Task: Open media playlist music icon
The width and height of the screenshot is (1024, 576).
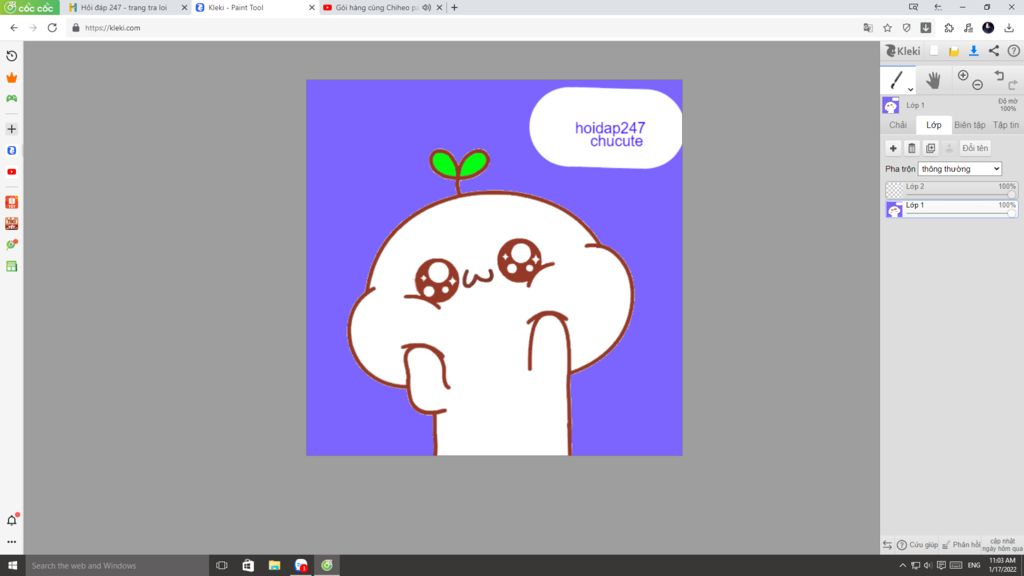Action: [x=968, y=28]
